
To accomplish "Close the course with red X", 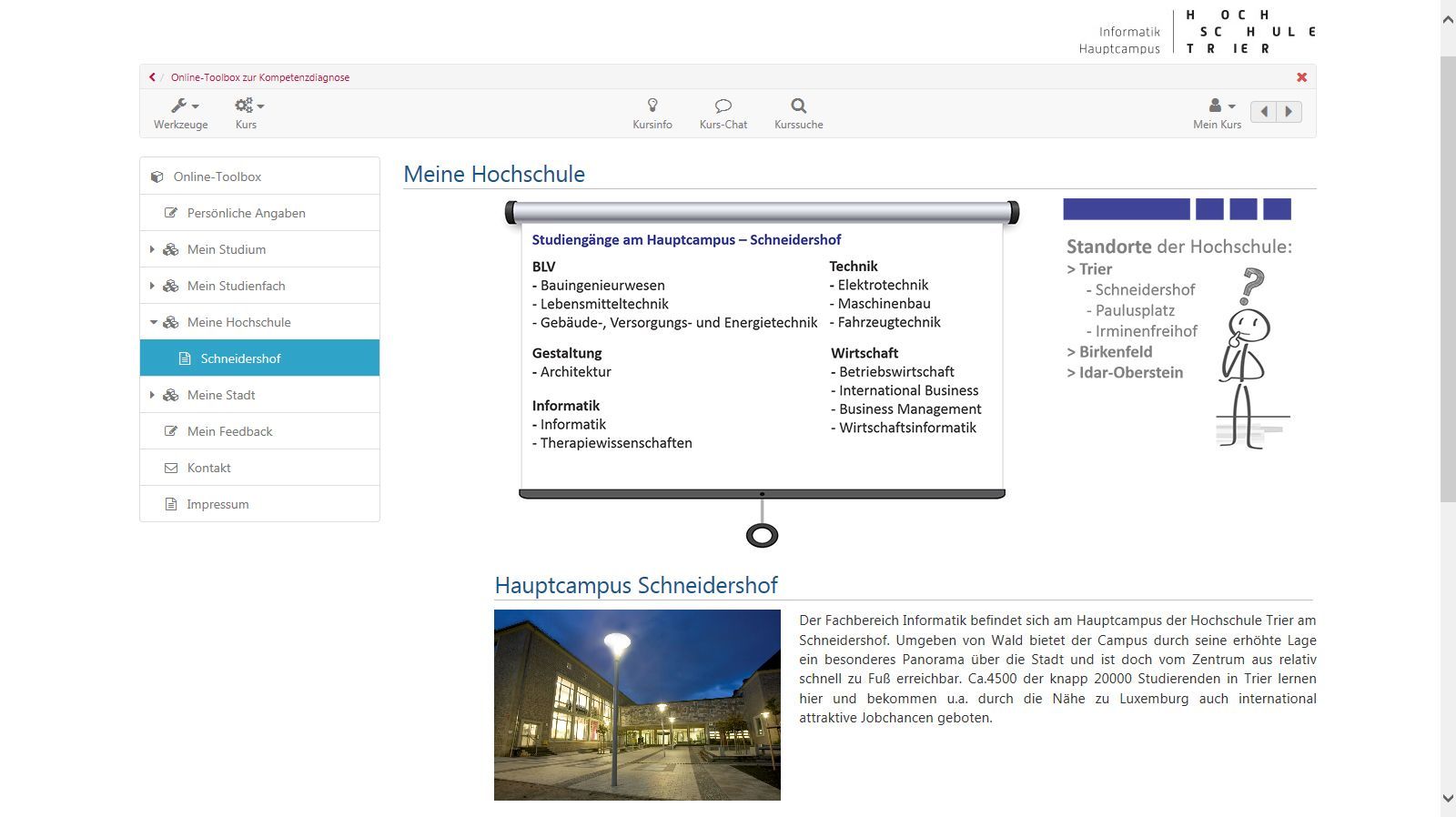I will pyautogui.click(x=1301, y=77).
